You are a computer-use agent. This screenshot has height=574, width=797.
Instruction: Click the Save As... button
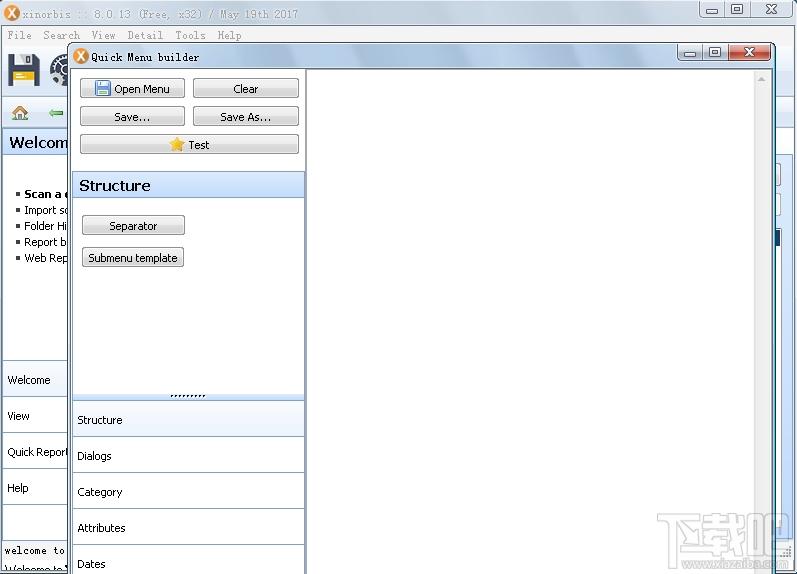click(245, 117)
